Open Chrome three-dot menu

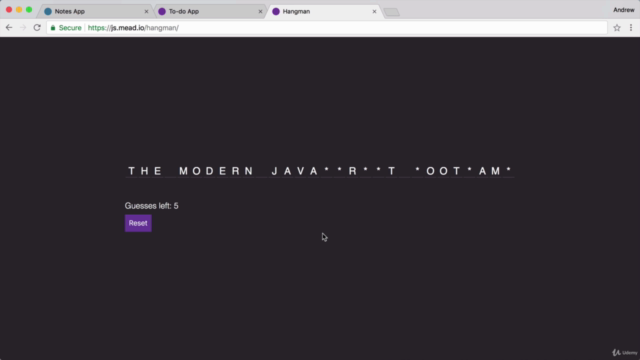click(631, 28)
